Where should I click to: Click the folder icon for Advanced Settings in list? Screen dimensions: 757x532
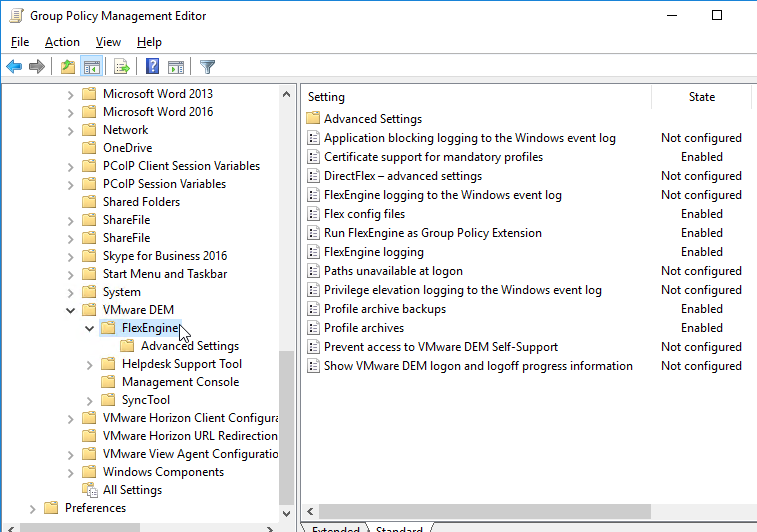pyautogui.click(x=313, y=118)
